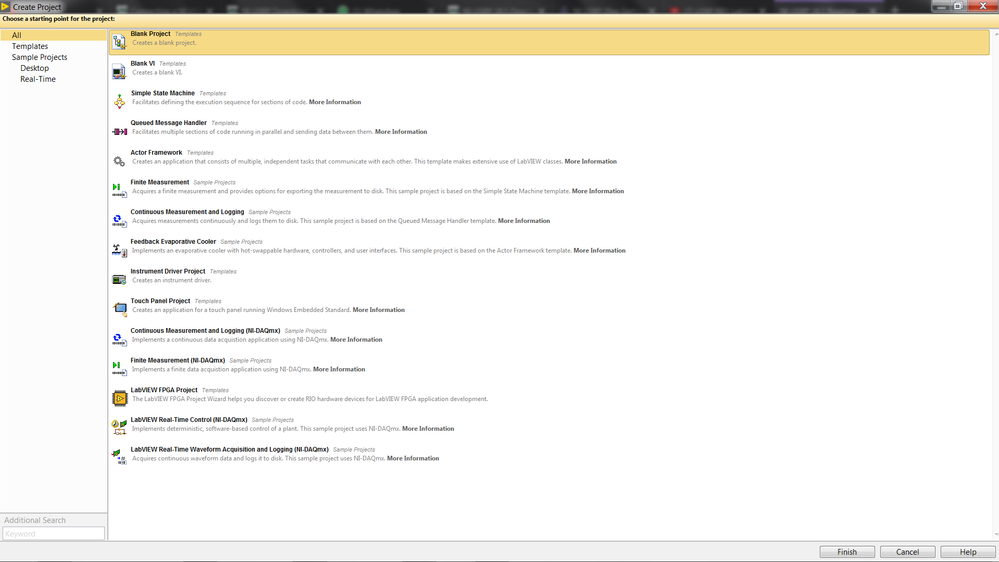Image resolution: width=999 pixels, height=562 pixels.
Task: Select the Blank VI icon
Action: [x=119, y=72]
